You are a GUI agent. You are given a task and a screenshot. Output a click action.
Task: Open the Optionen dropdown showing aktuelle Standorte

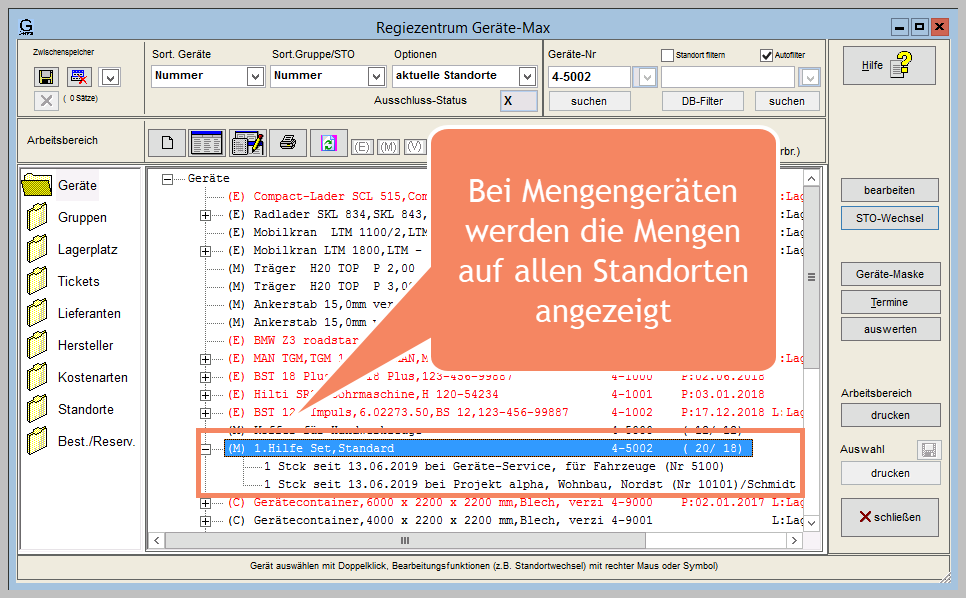coord(527,76)
